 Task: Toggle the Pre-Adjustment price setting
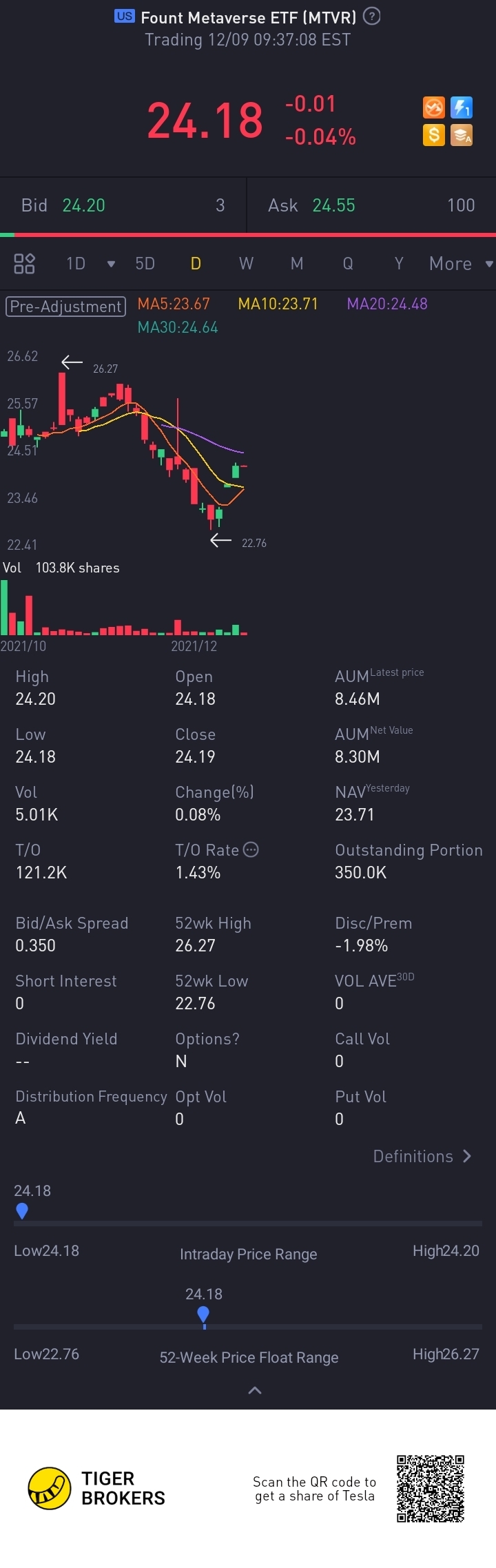click(66, 306)
